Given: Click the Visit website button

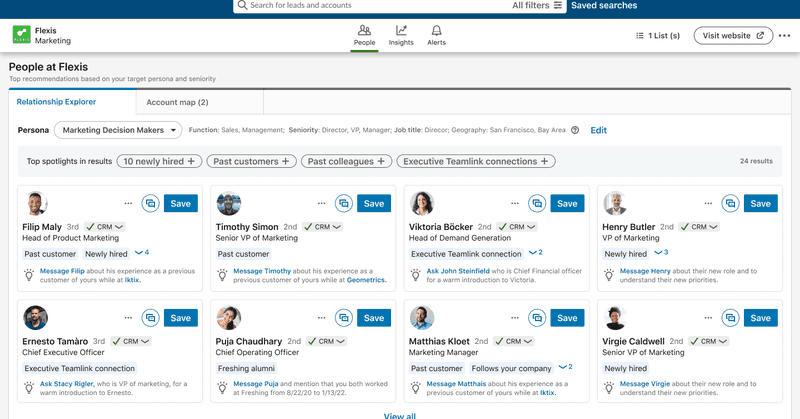Looking at the screenshot, I should pyautogui.click(x=733, y=36).
